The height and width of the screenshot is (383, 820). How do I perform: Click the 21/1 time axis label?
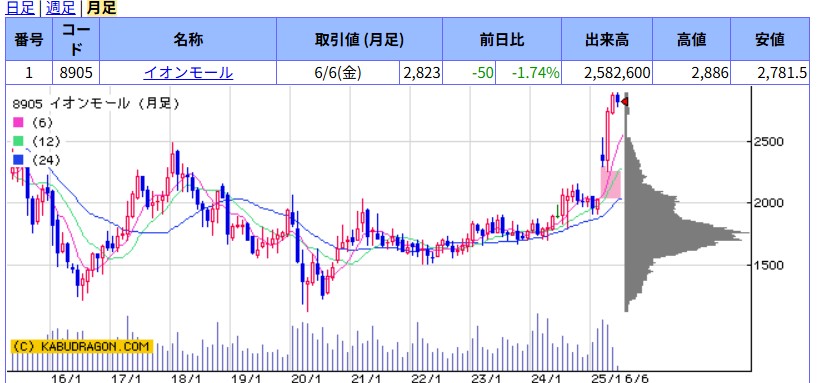(x=367, y=378)
